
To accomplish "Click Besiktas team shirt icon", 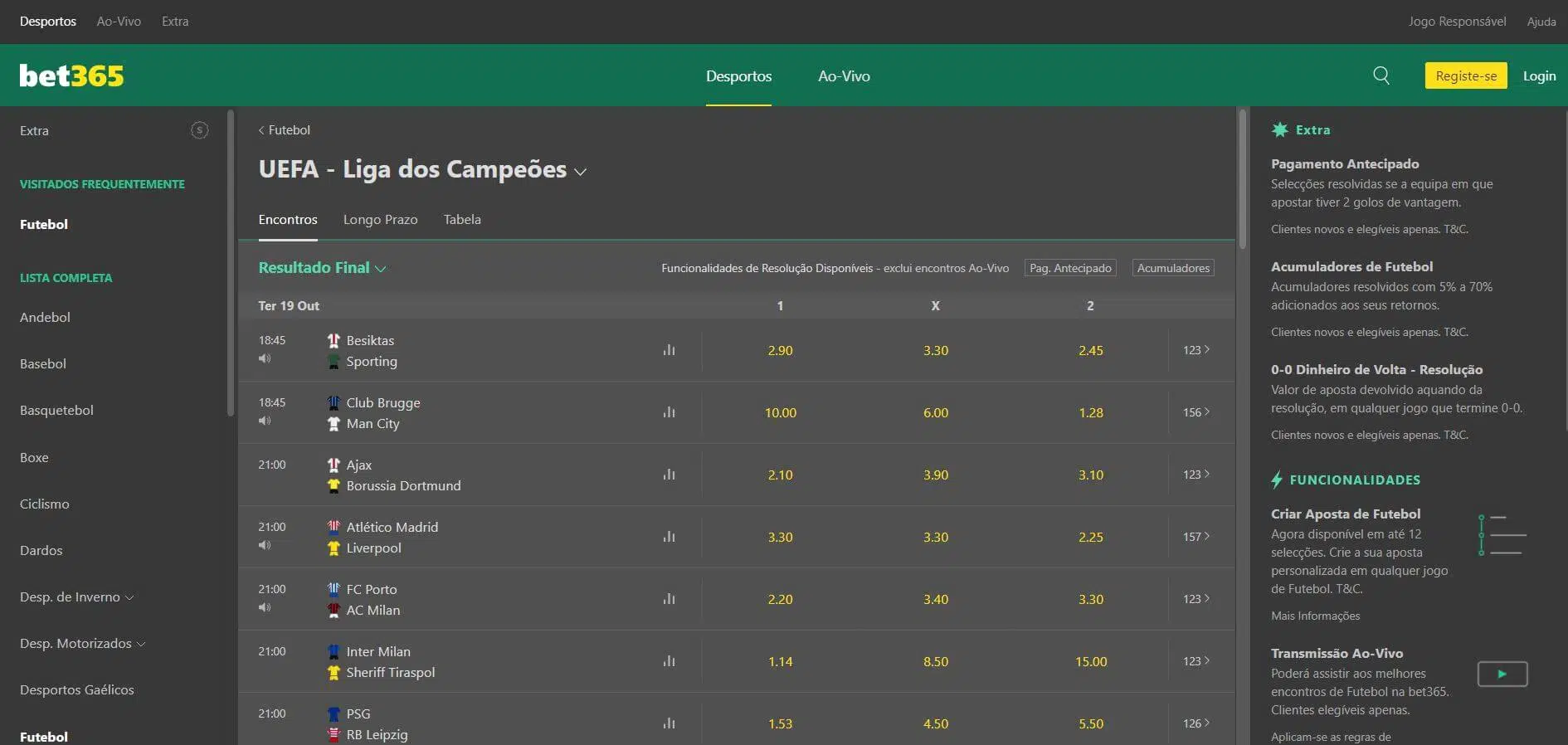I will point(334,340).
